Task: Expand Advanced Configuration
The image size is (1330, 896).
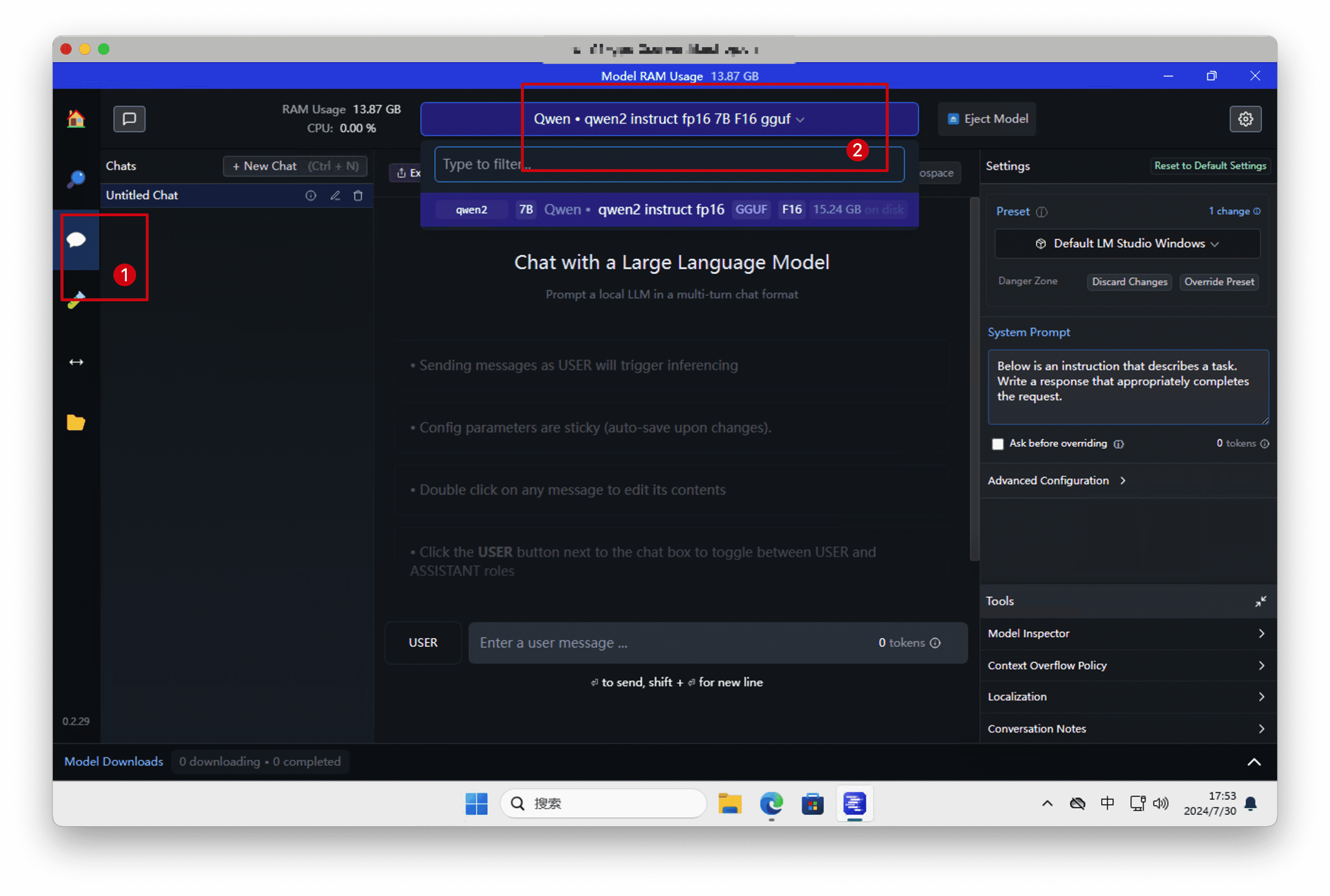Action: [x=1056, y=481]
